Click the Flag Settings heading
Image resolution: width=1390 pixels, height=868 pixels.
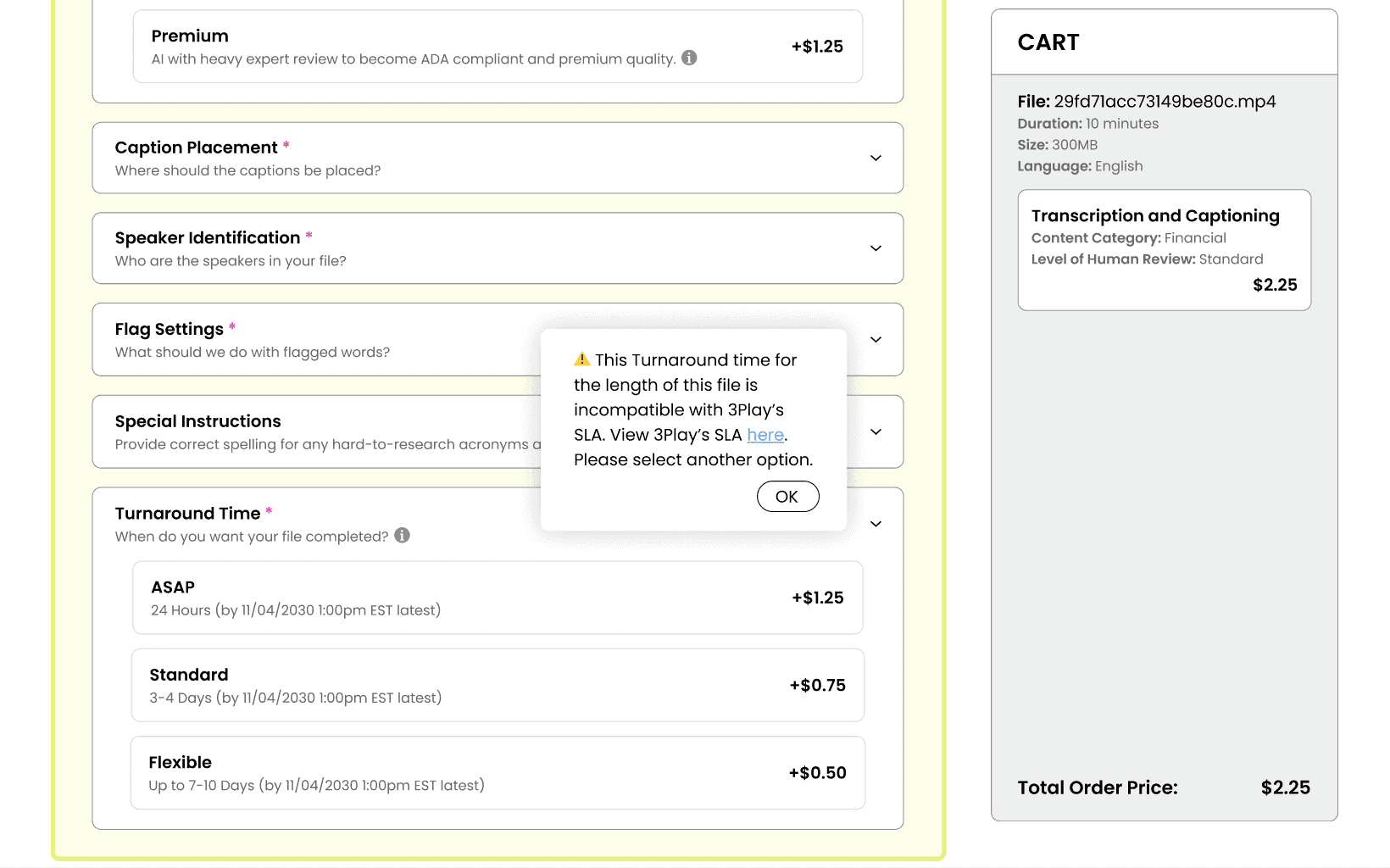(x=170, y=329)
